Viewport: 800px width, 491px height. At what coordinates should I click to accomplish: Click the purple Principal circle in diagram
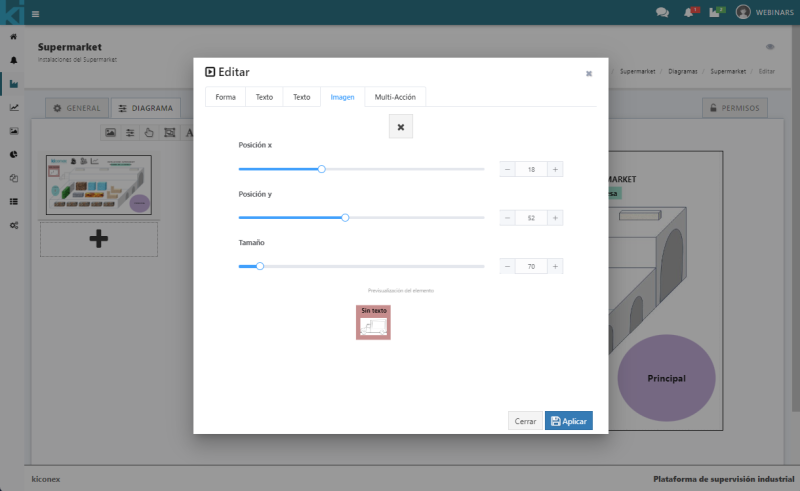pyautogui.click(x=666, y=378)
